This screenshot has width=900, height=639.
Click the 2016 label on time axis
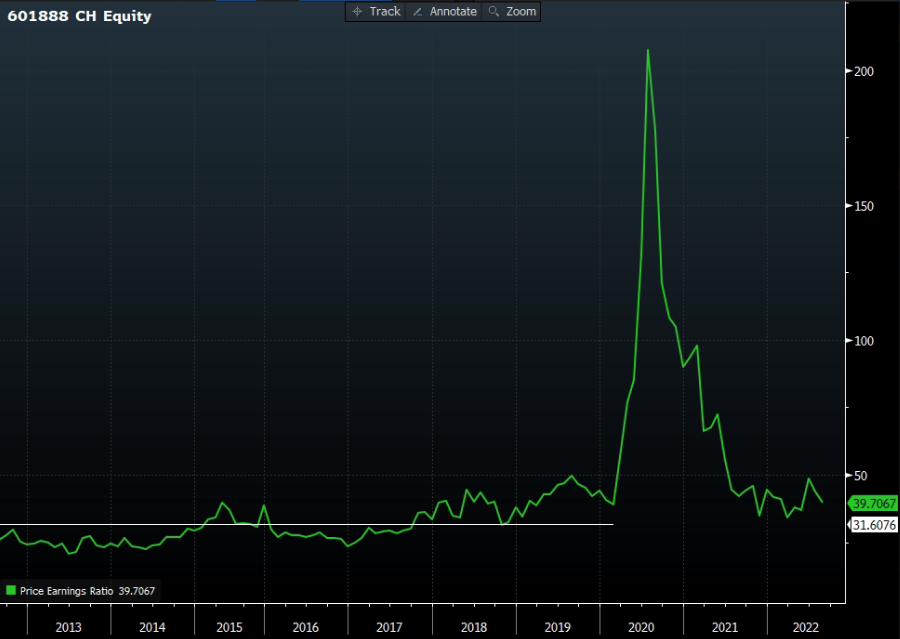306,627
